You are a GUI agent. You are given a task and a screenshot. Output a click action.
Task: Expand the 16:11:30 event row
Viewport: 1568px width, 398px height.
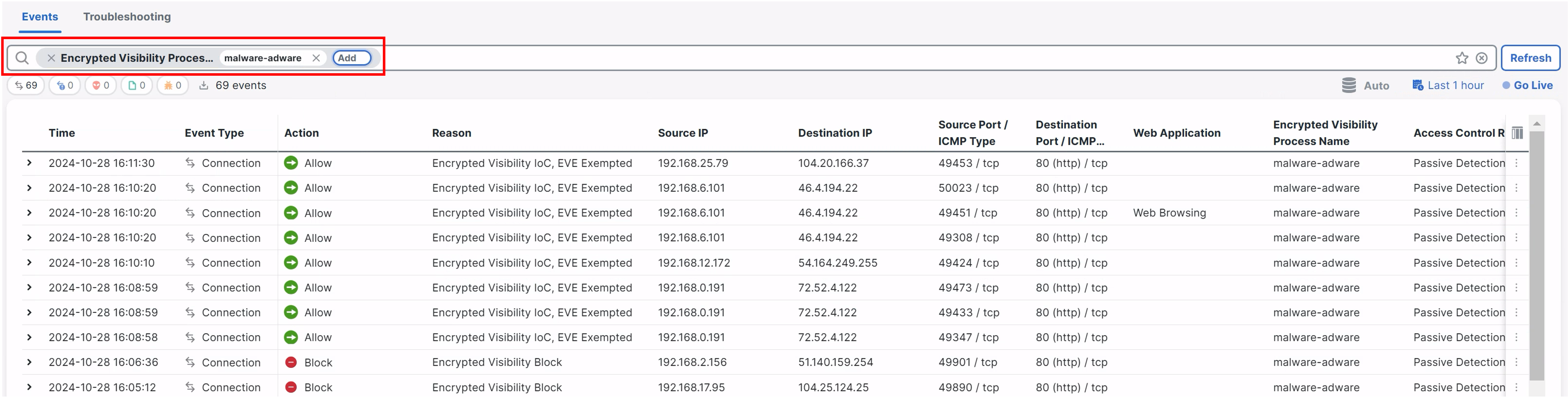coord(29,163)
